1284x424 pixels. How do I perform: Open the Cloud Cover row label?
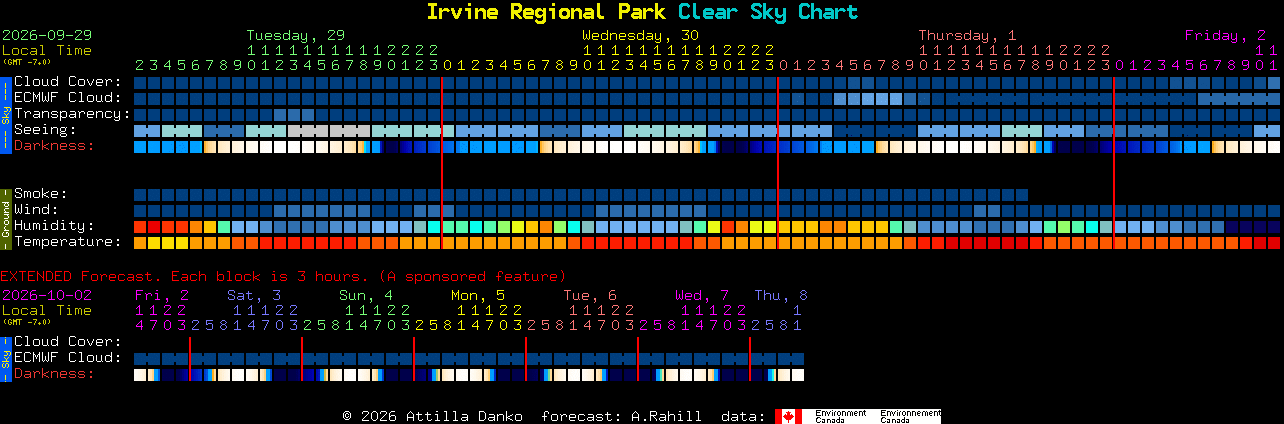point(67,82)
